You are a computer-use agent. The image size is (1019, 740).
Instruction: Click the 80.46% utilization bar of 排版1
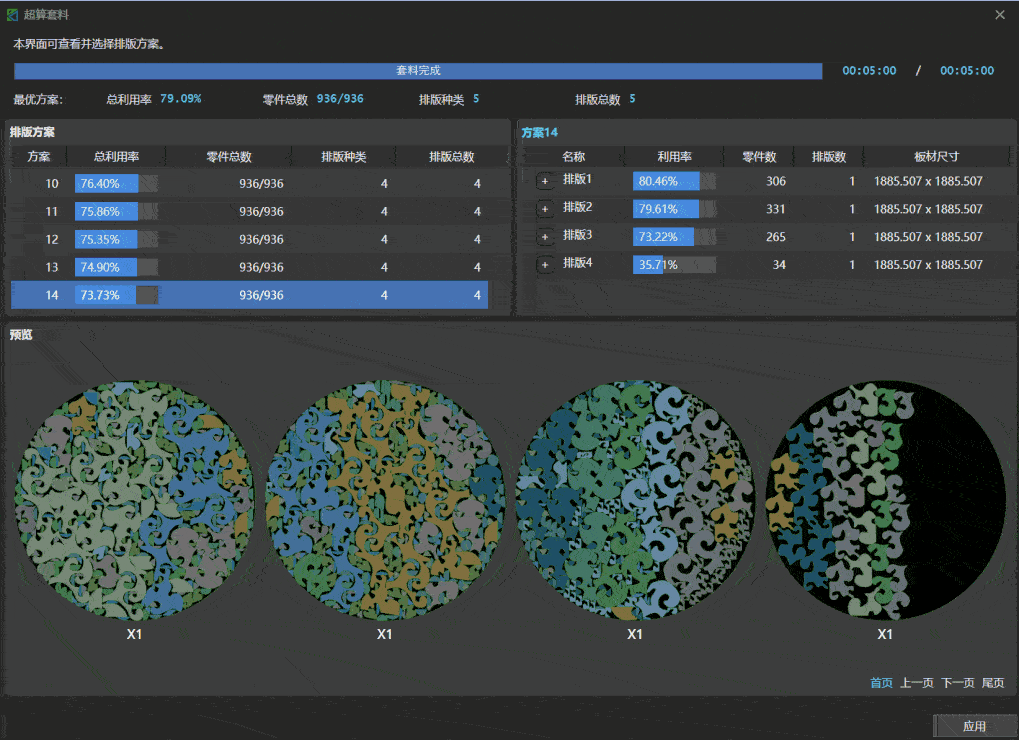pos(674,181)
